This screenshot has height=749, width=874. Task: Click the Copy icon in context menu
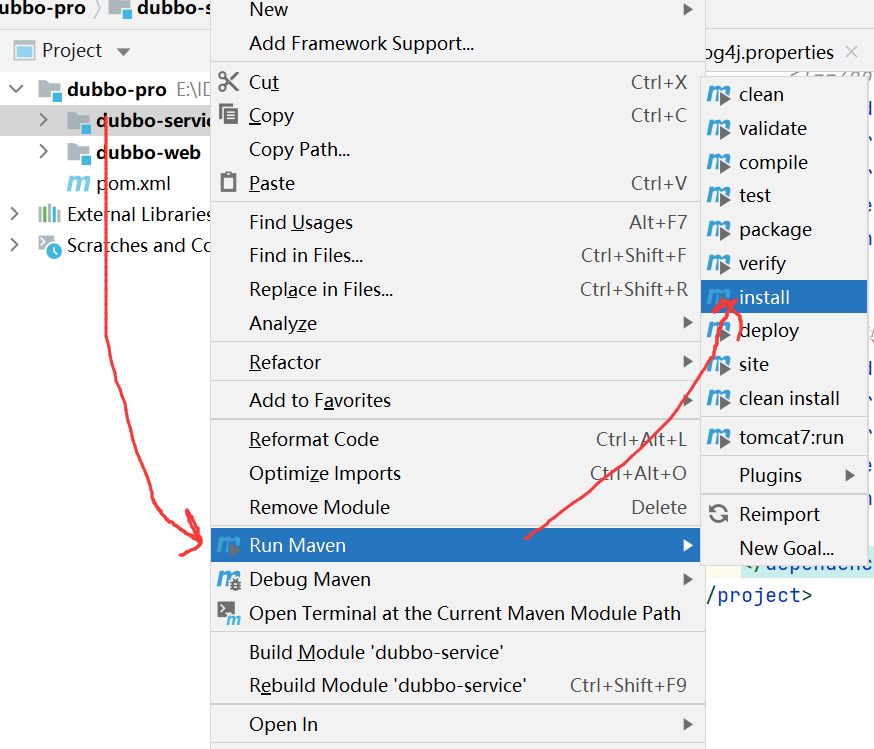tap(228, 114)
